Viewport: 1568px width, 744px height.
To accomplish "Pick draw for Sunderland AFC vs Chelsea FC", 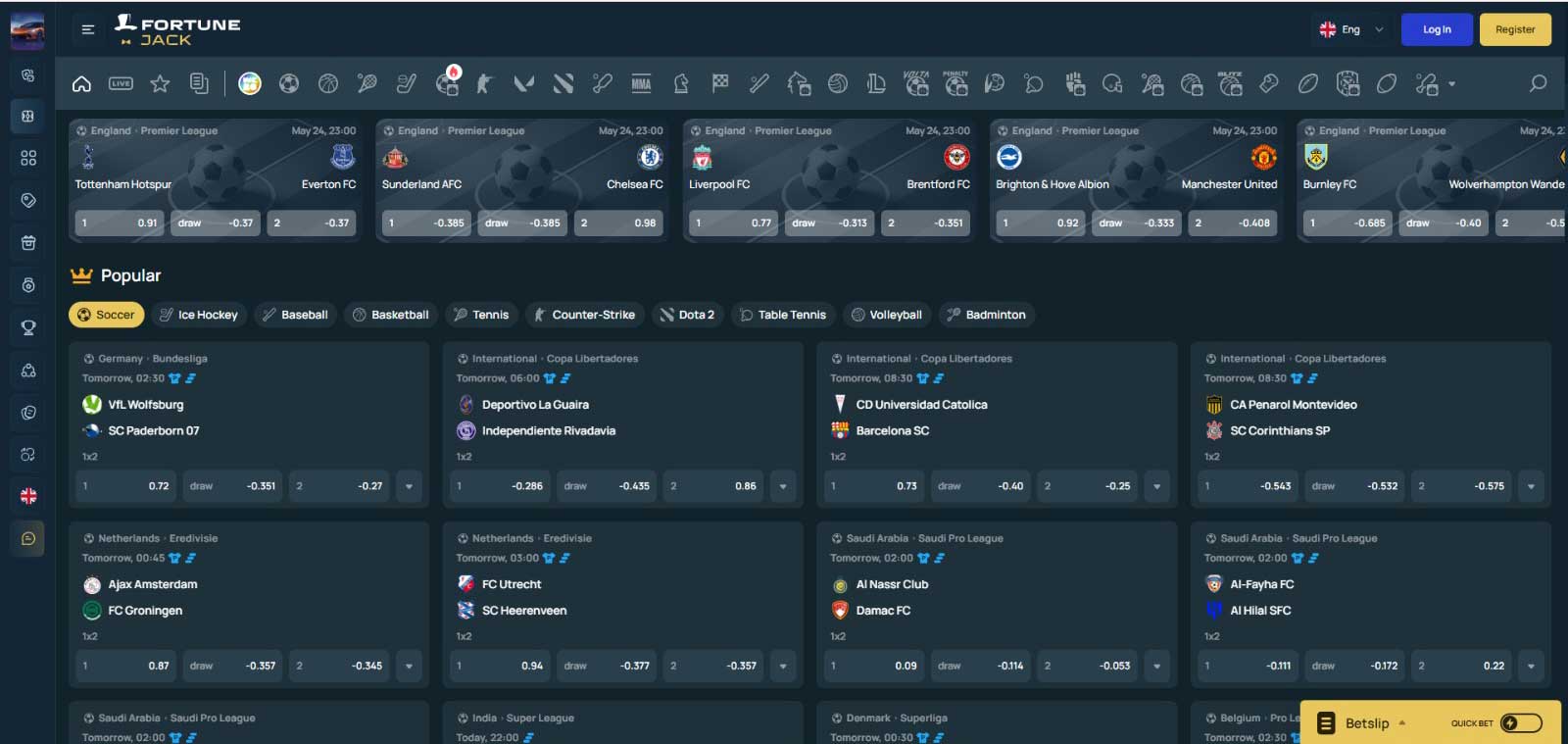I will (523, 223).
